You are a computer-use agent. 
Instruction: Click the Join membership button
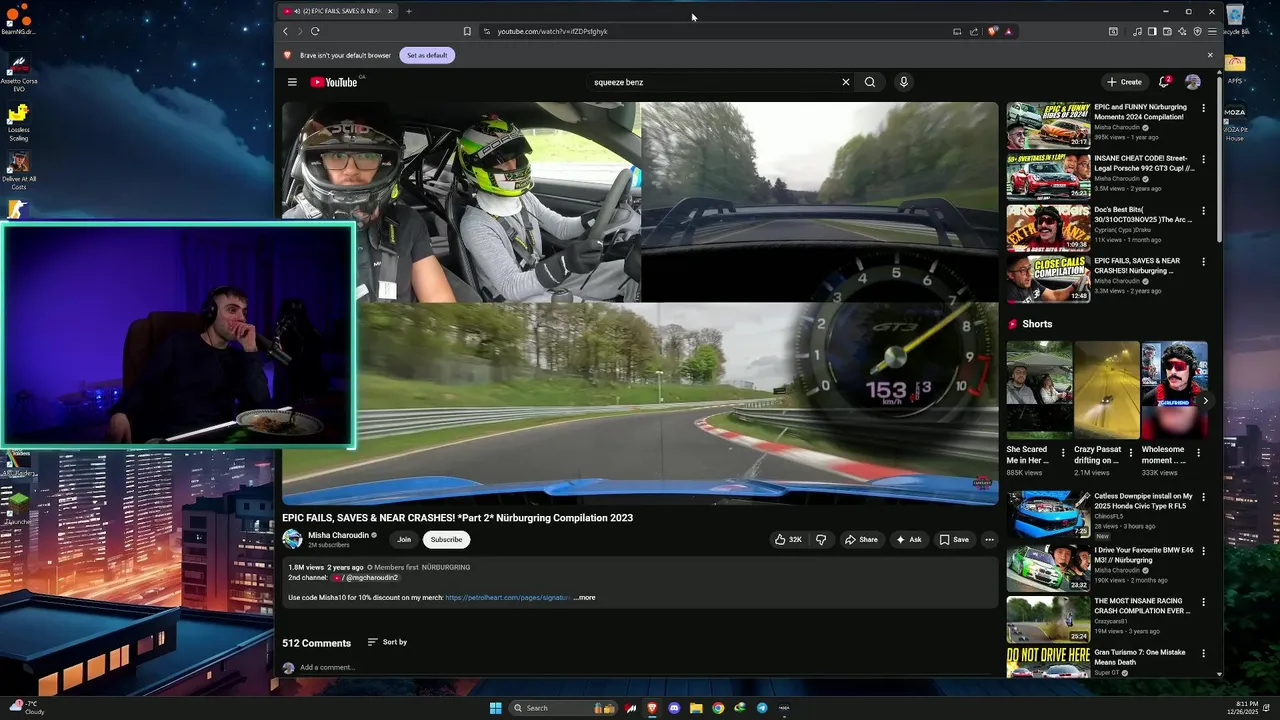tap(404, 539)
